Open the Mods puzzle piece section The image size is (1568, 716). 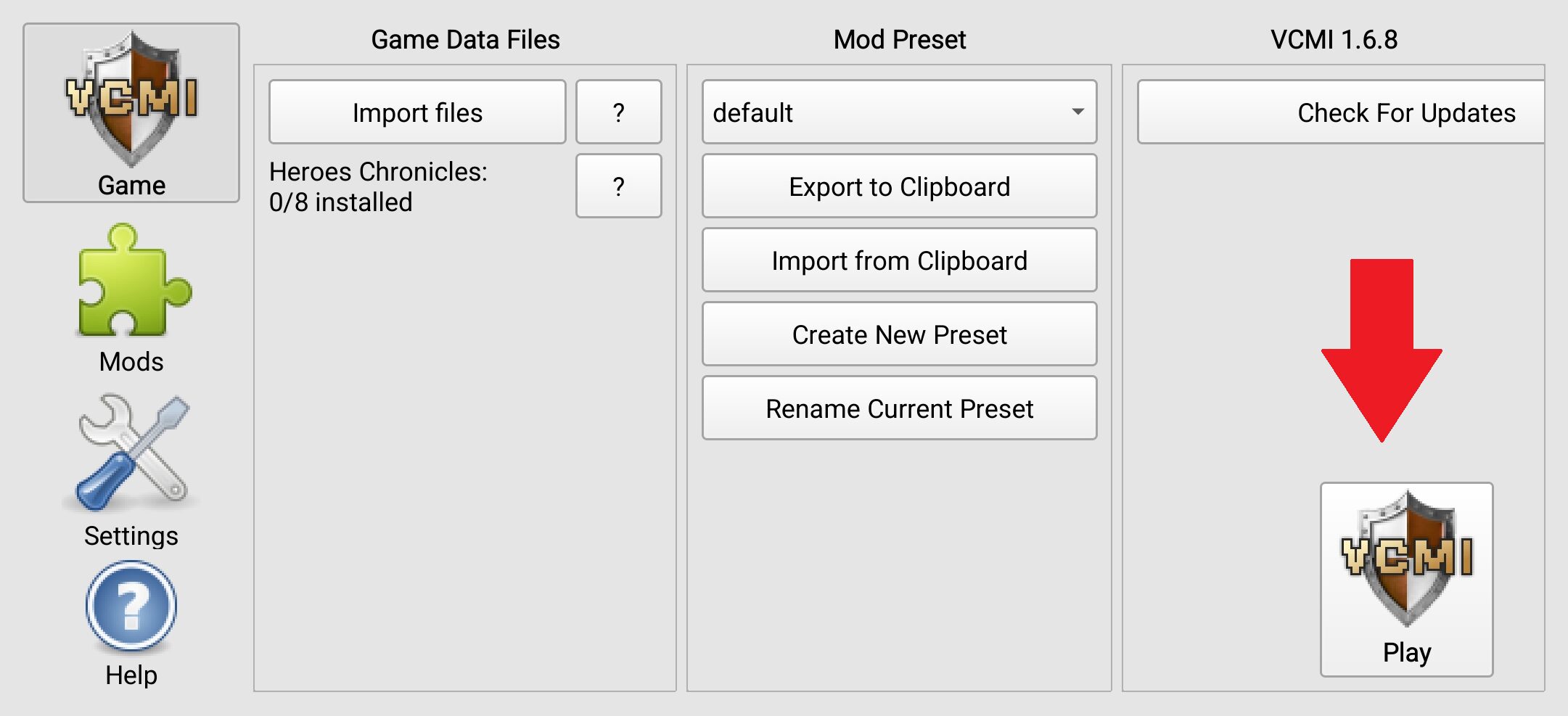tap(131, 299)
